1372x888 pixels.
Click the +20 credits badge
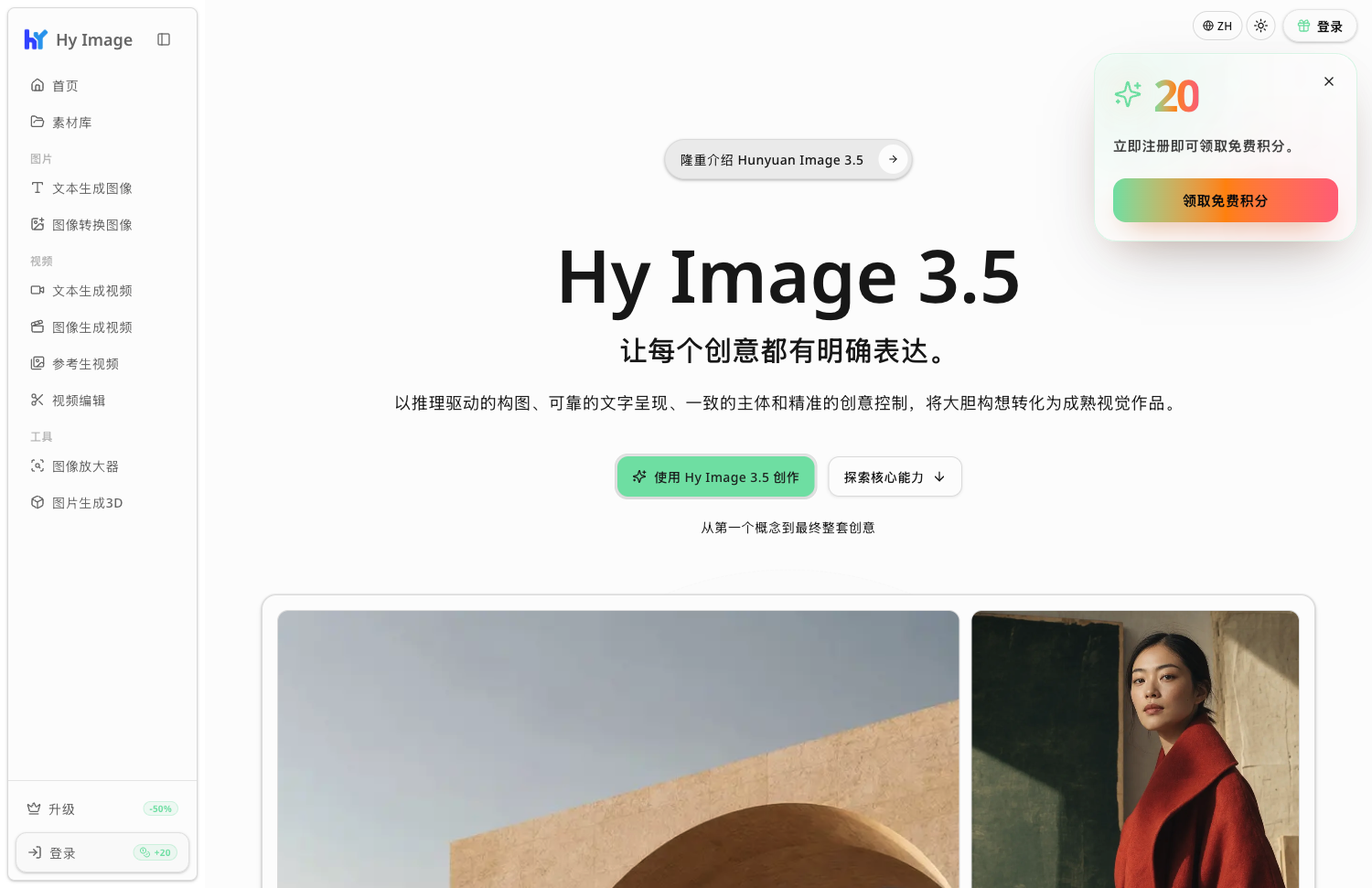[155, 852]
